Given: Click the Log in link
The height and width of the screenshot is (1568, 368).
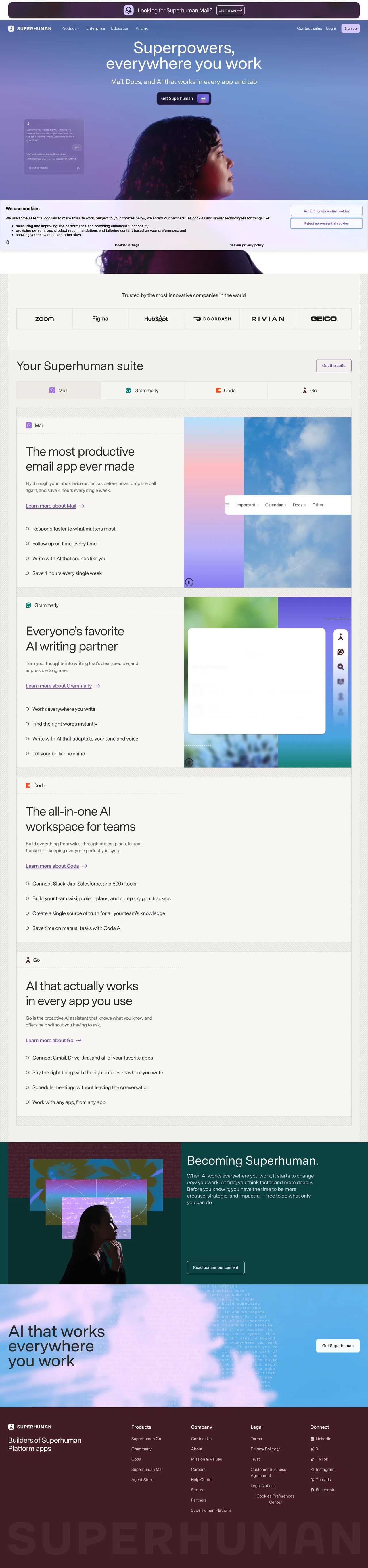Looking at the screenshot, I should tap(331, 28).
